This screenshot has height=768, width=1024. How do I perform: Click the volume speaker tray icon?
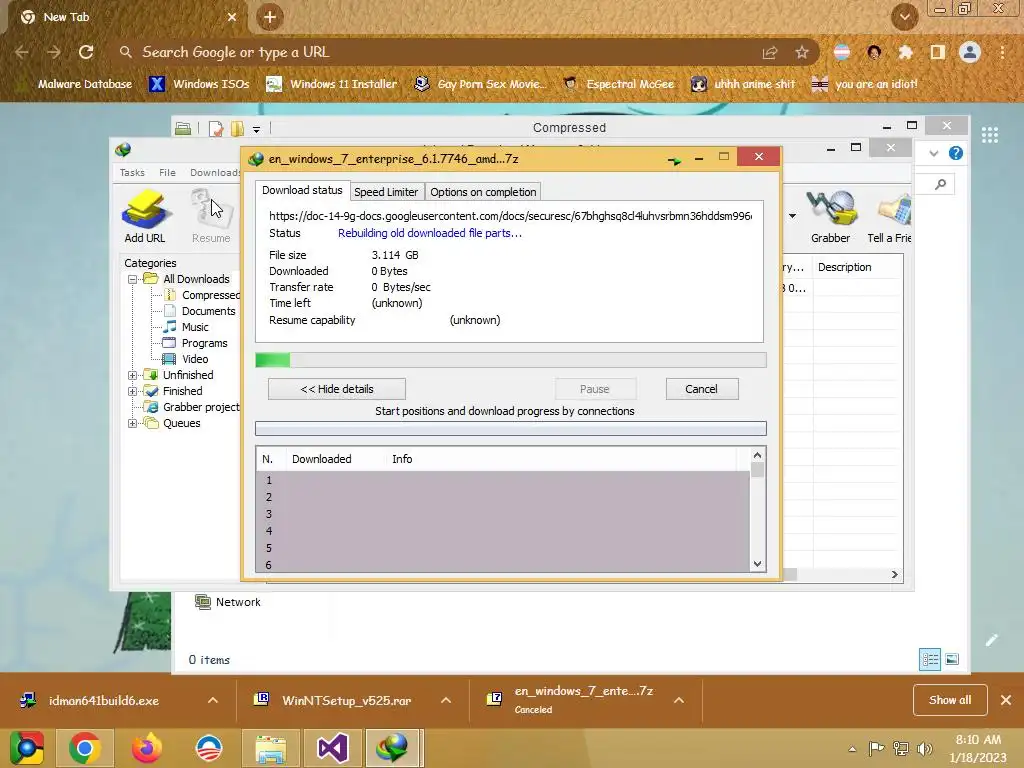925,749
